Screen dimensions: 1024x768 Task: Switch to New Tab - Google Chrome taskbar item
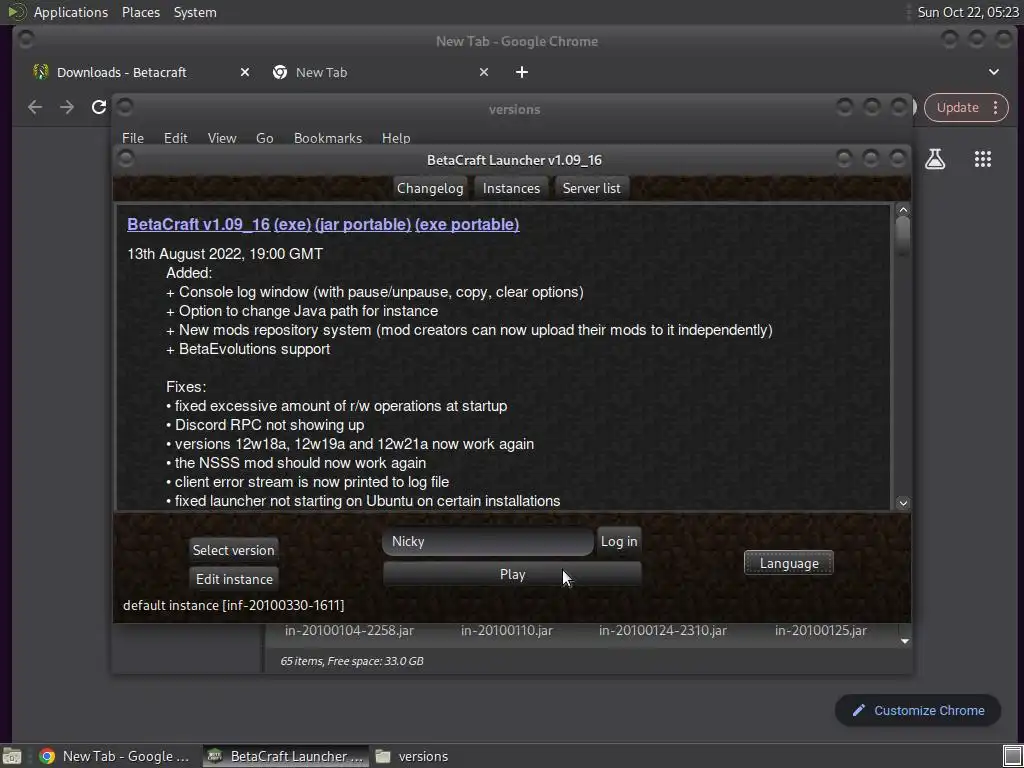pos(115,756)
